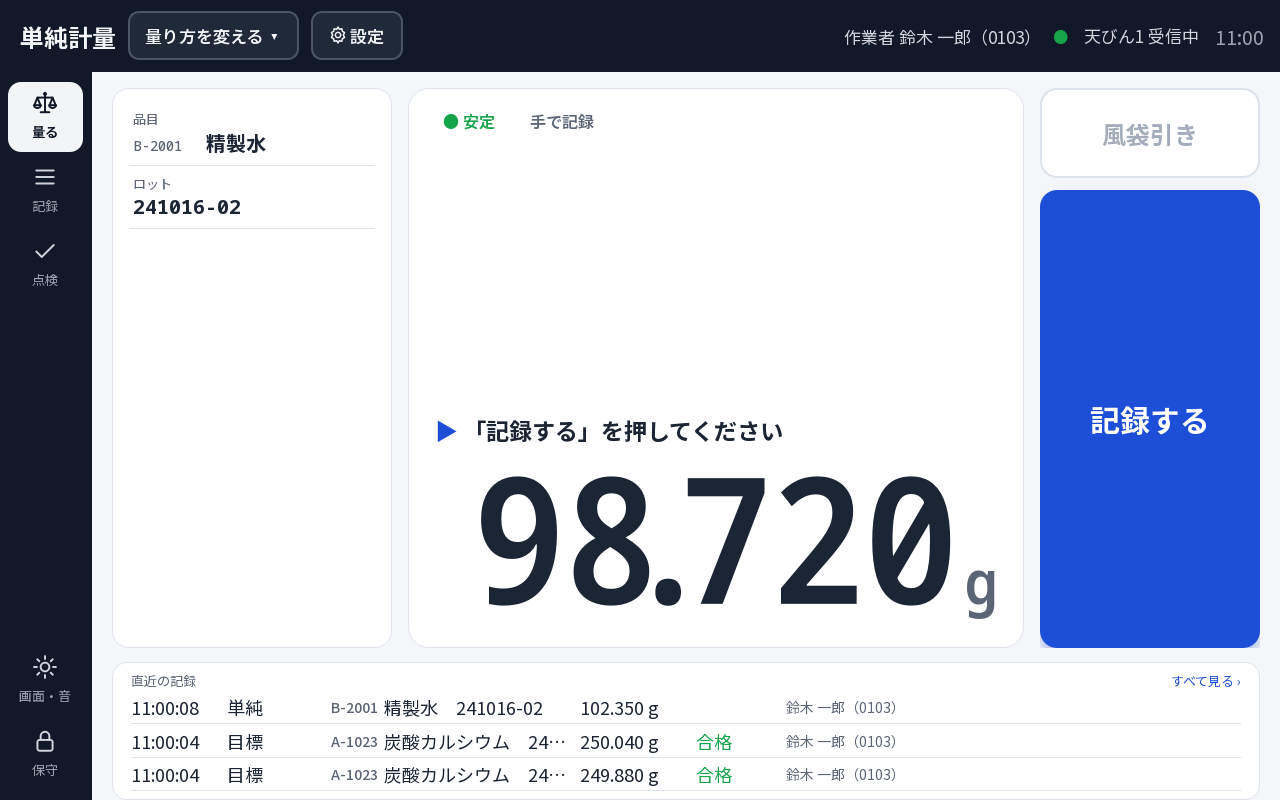
Task: Click the green 安定 stability indicator
Action: pyautogui.click(x=469, y=122)
